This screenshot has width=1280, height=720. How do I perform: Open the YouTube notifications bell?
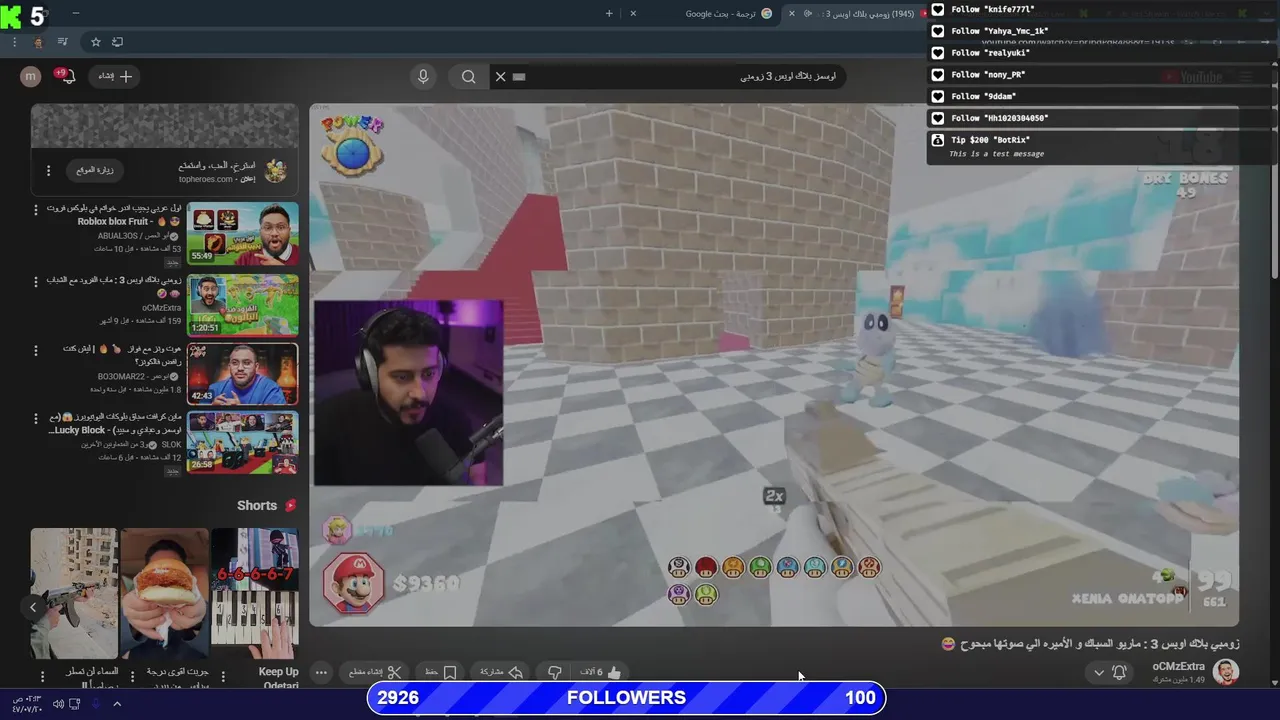pyautogui.click(x=66, y=76)
